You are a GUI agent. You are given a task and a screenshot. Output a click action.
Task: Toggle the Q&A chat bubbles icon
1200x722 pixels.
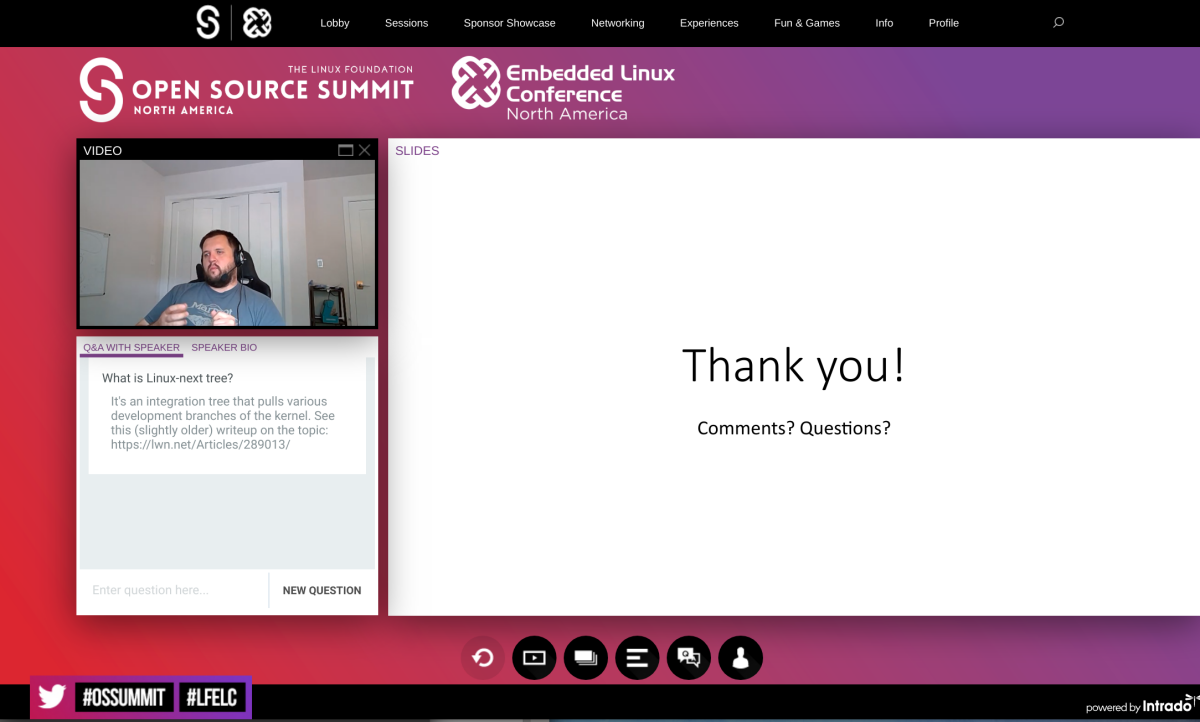point(689,658)
